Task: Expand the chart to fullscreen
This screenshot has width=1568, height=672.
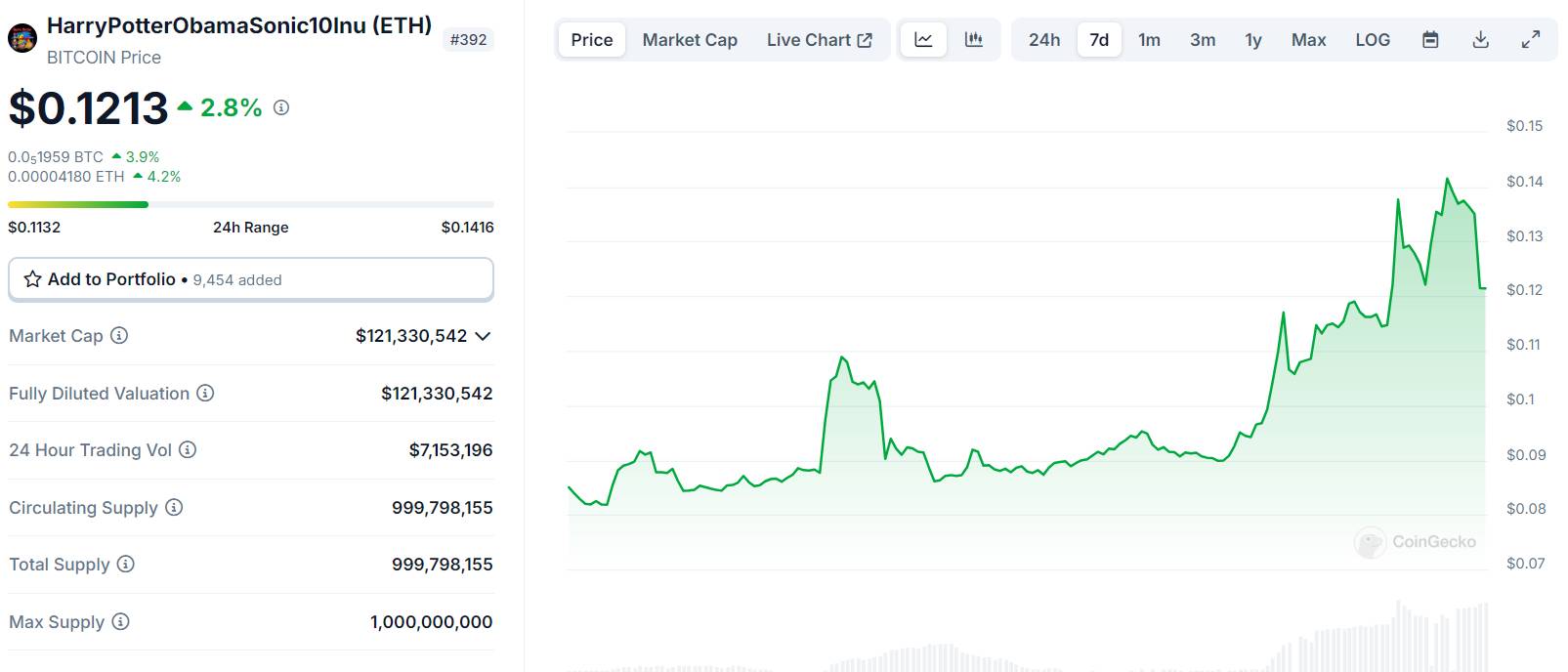Action: click(x=1531, y=40)
